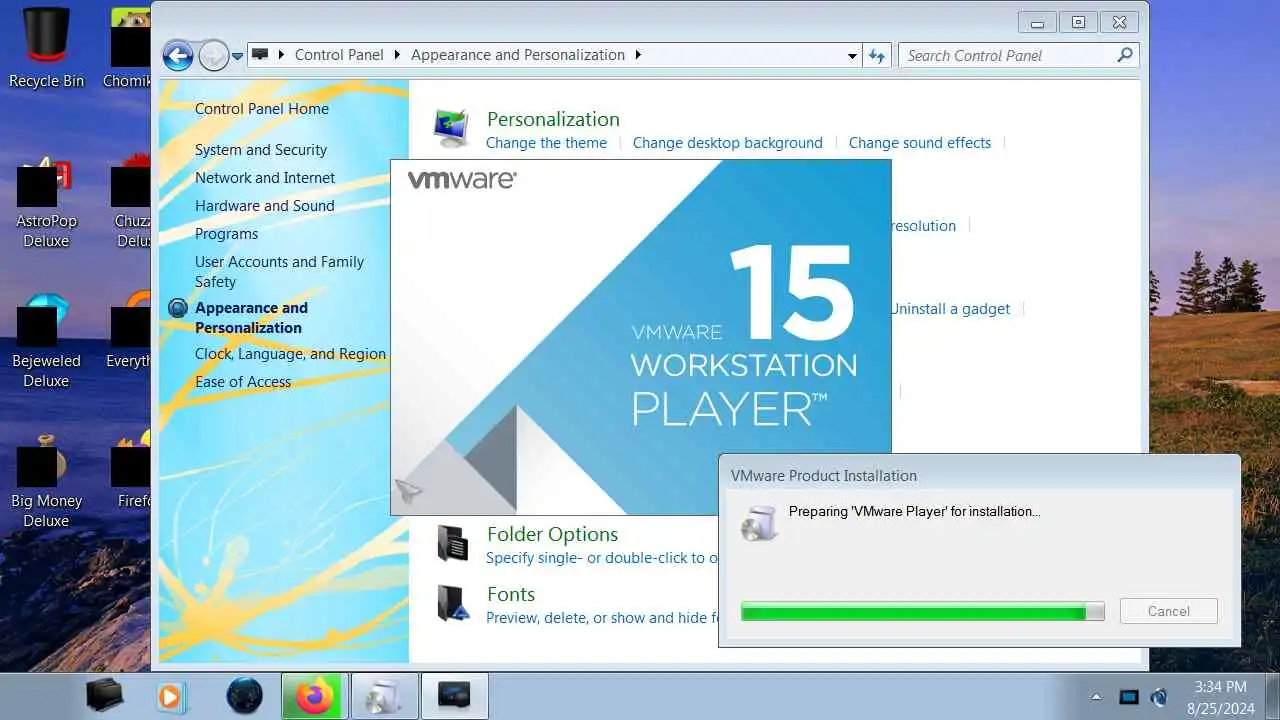Click Change desktop background

(727, 143)
